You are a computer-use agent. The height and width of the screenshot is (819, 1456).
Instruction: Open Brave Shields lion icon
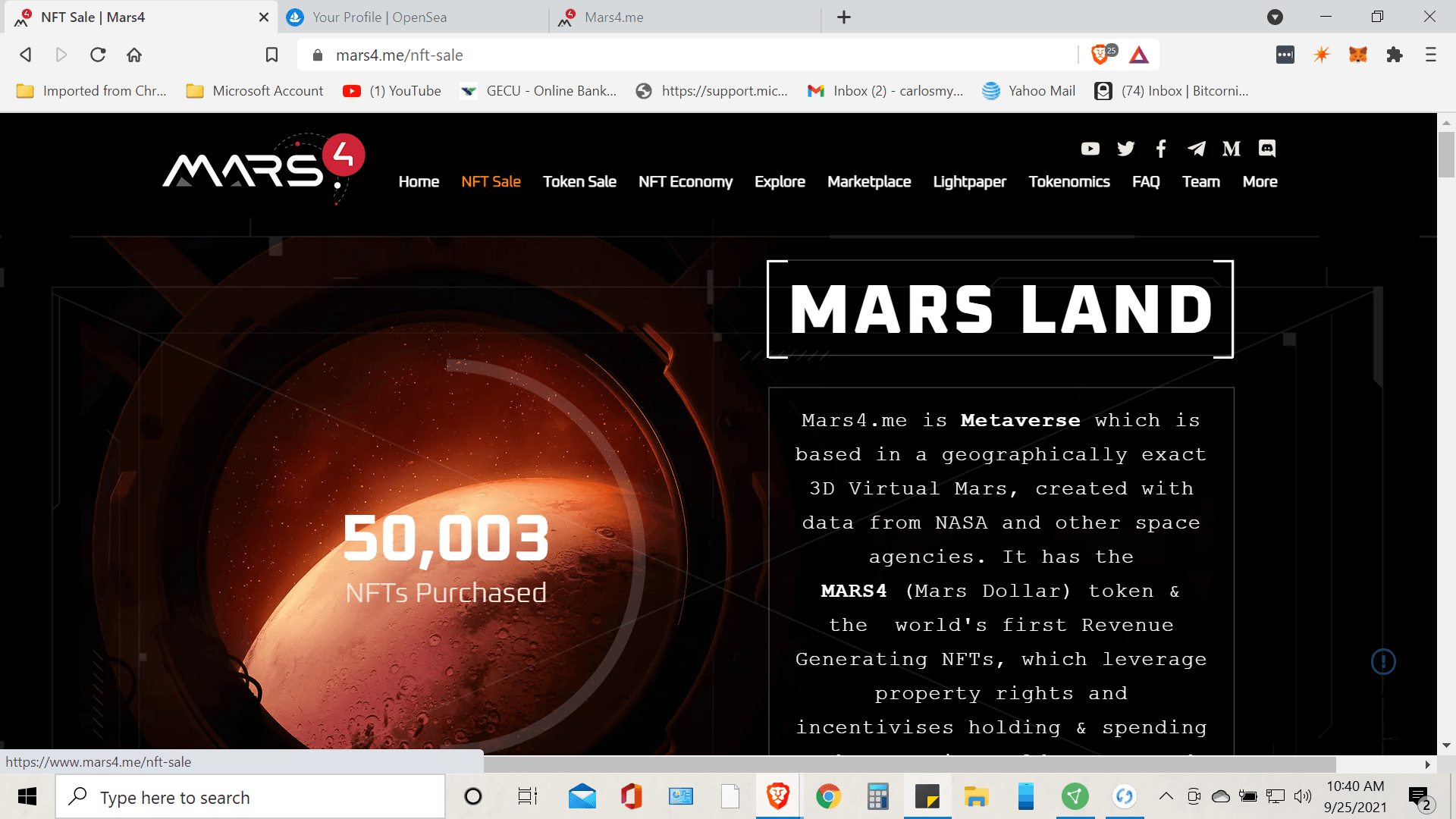pos(1100,55)
